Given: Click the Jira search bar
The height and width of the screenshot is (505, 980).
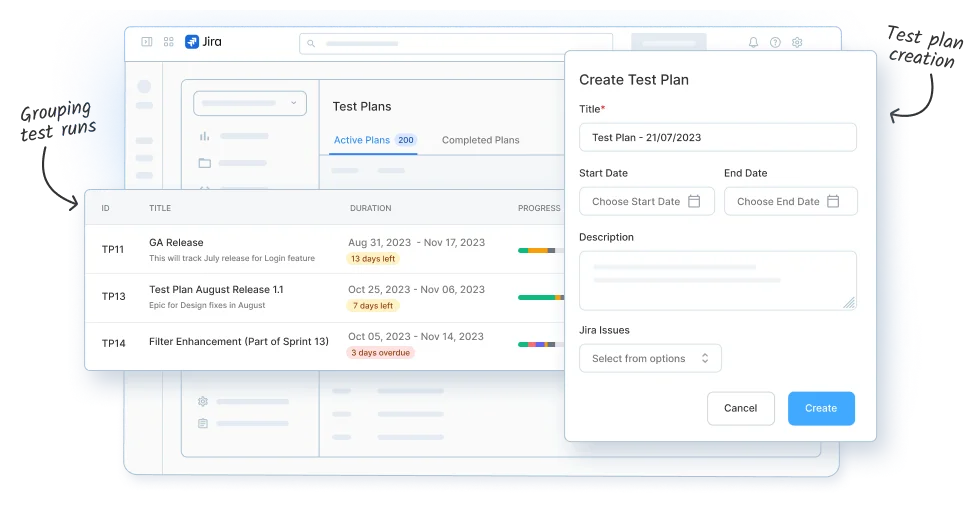Looking at the screenshot, I should point(456,44).
